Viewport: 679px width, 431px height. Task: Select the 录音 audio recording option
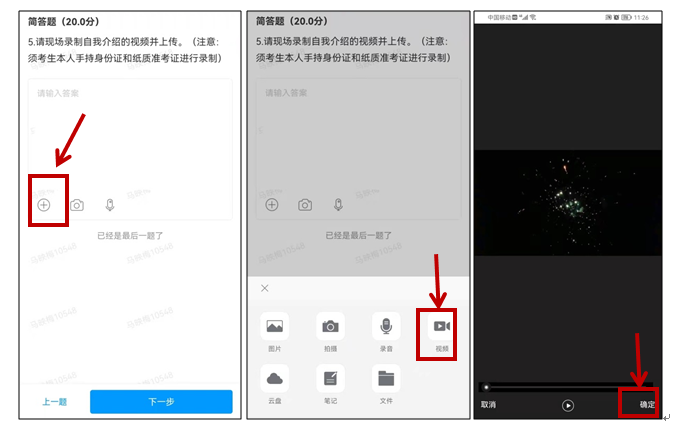point(385,327)
